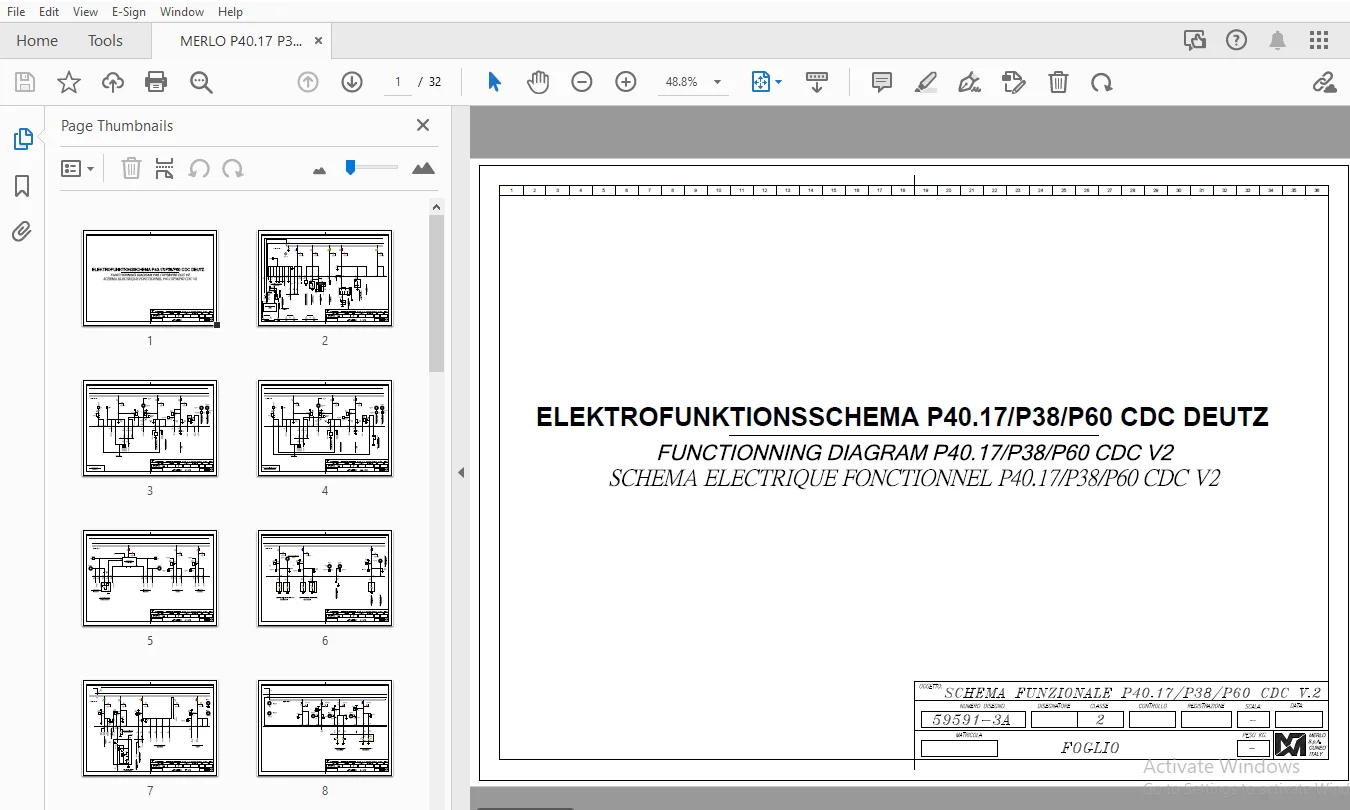Collapse the navigation pane with the arrow

pyautogui.click(x=461, y=472)
